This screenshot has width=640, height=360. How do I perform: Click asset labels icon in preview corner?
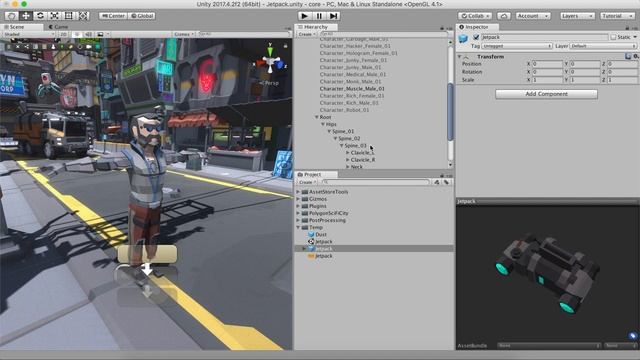[x=633, y=336]
